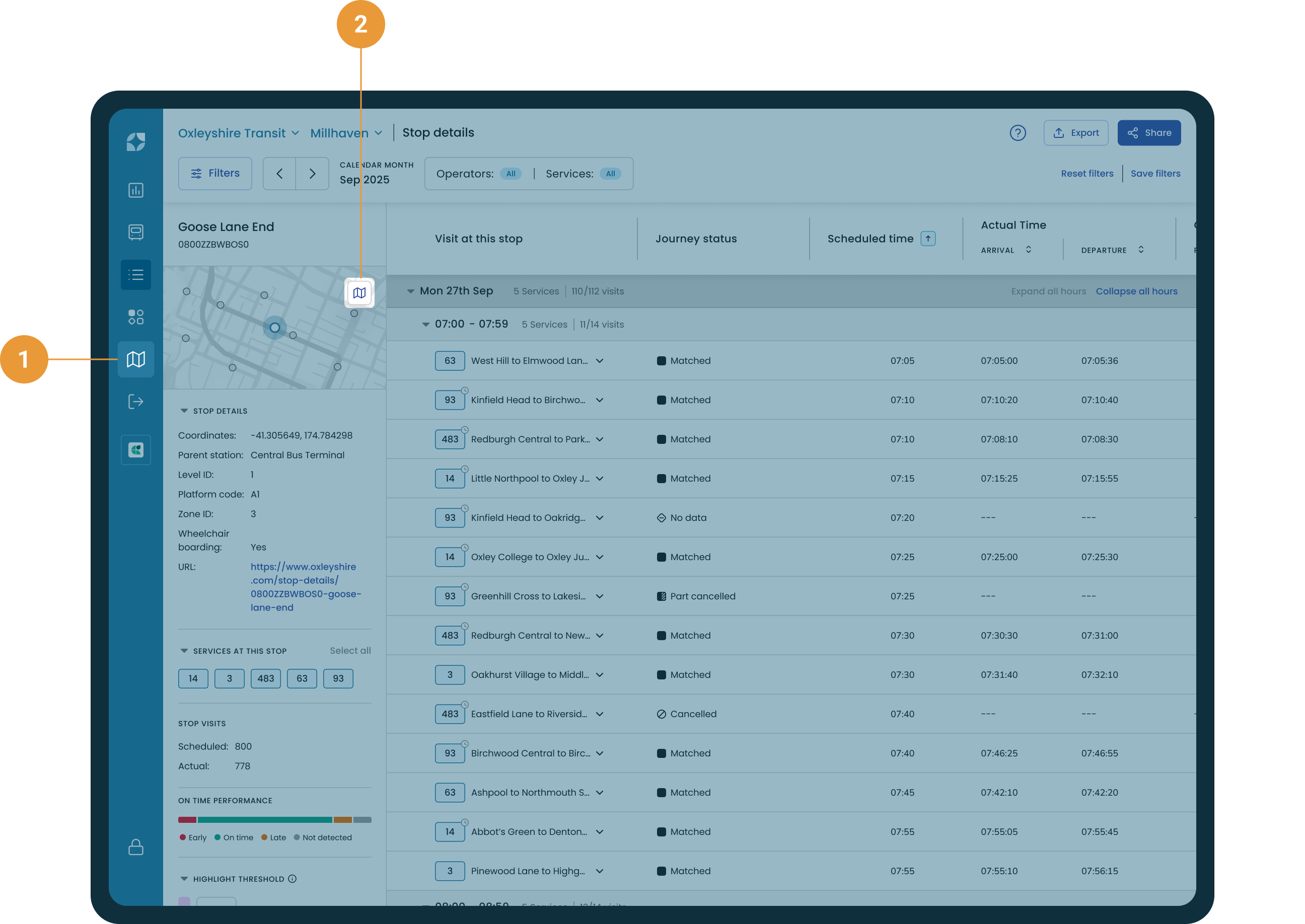The height and width of the screenshot is (924, 1305).
Task: Click Collapse all hours link
Action: click(1136, 291)
